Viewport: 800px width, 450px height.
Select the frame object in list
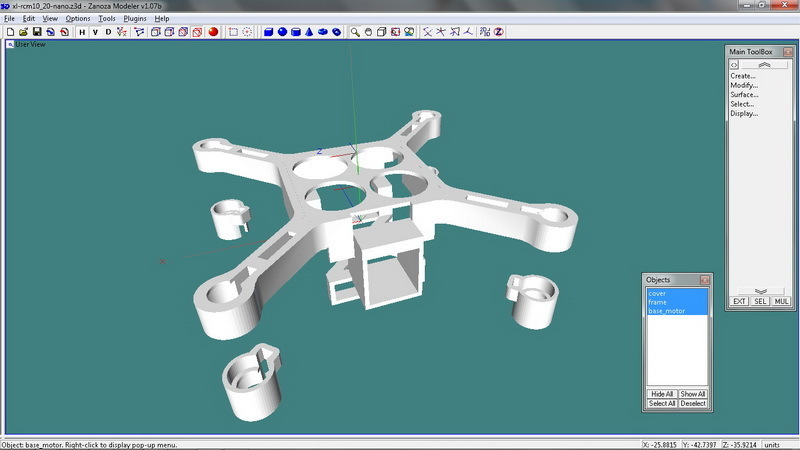(x=658, y=302)
